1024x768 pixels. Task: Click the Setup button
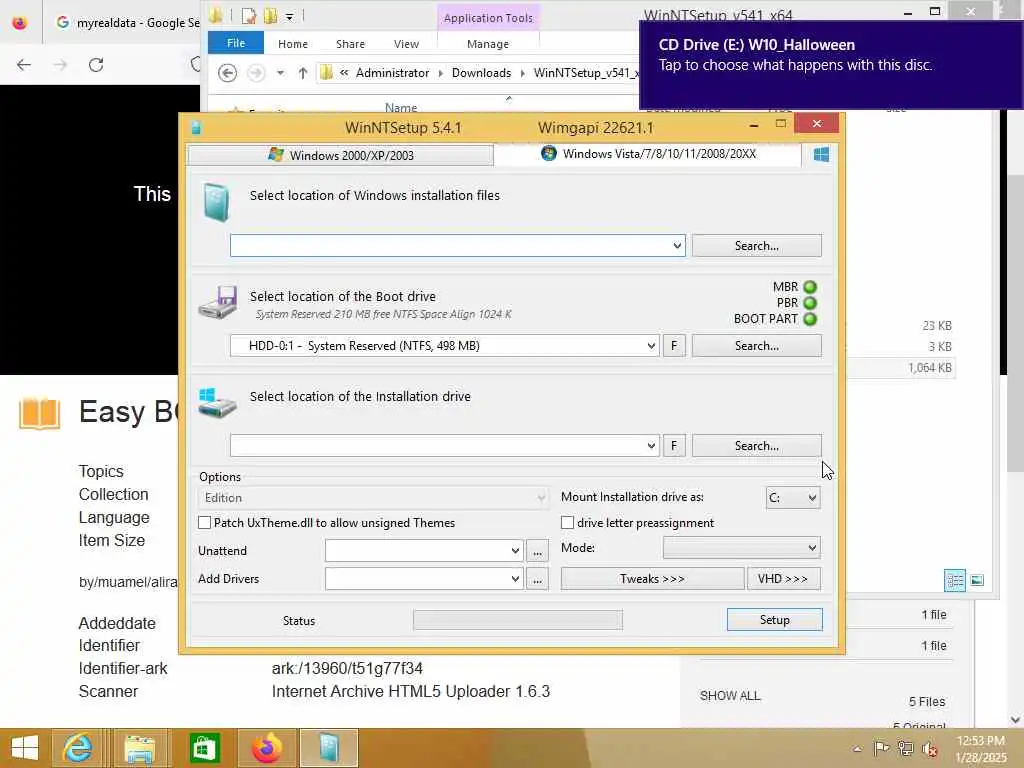click(x=775, y=620)
